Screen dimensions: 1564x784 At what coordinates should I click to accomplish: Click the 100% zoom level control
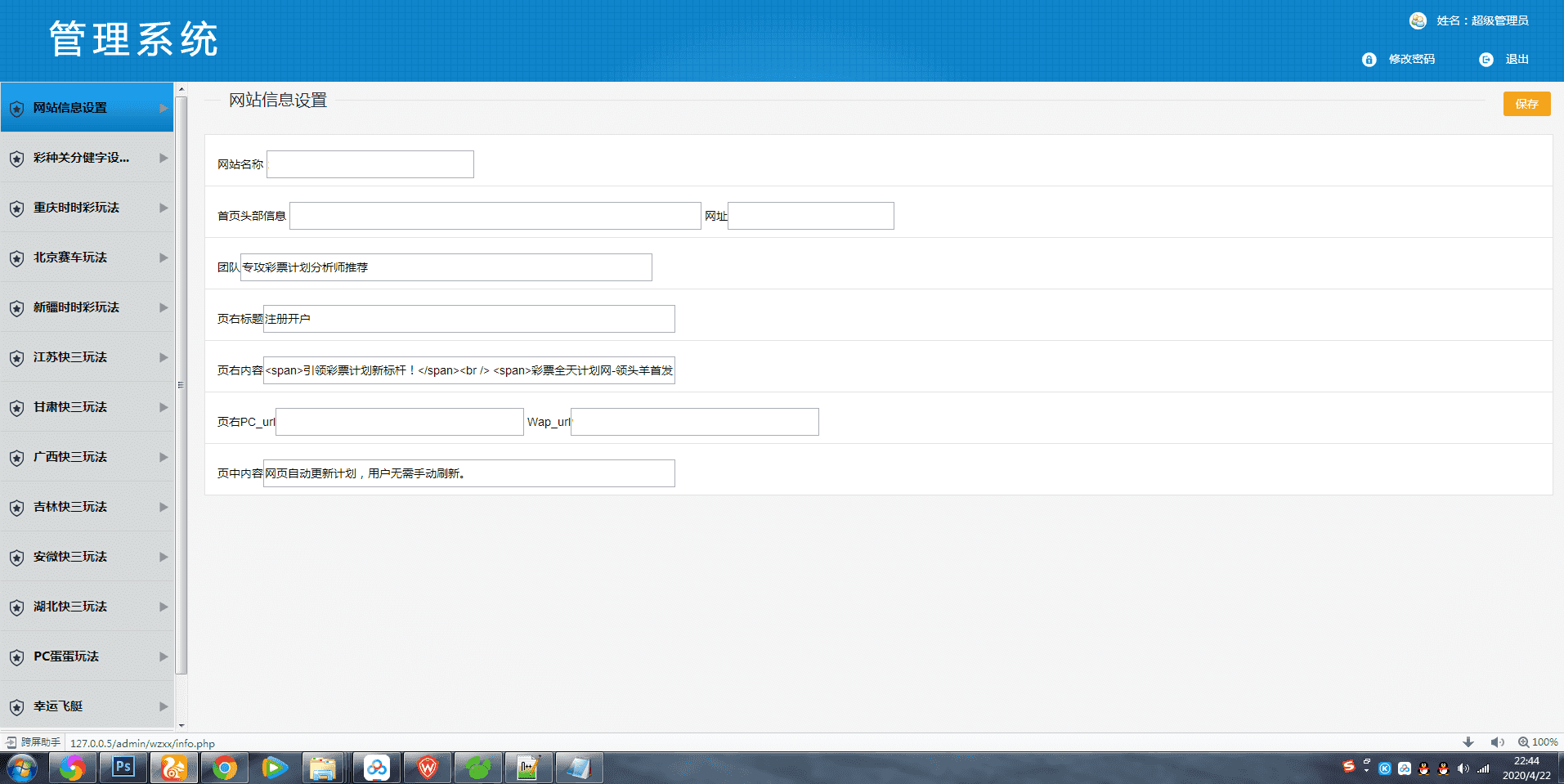click(x=1538, y=742)
